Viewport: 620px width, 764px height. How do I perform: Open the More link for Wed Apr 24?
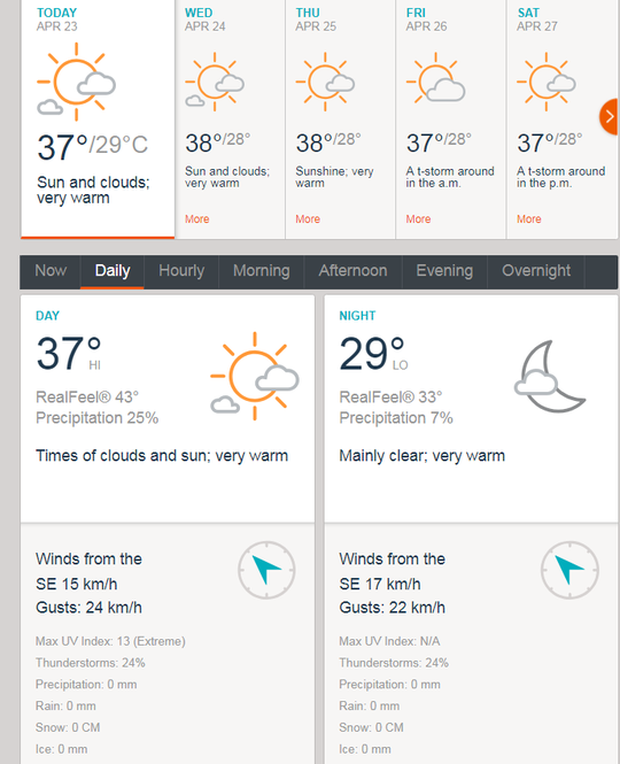pos(197,219)
